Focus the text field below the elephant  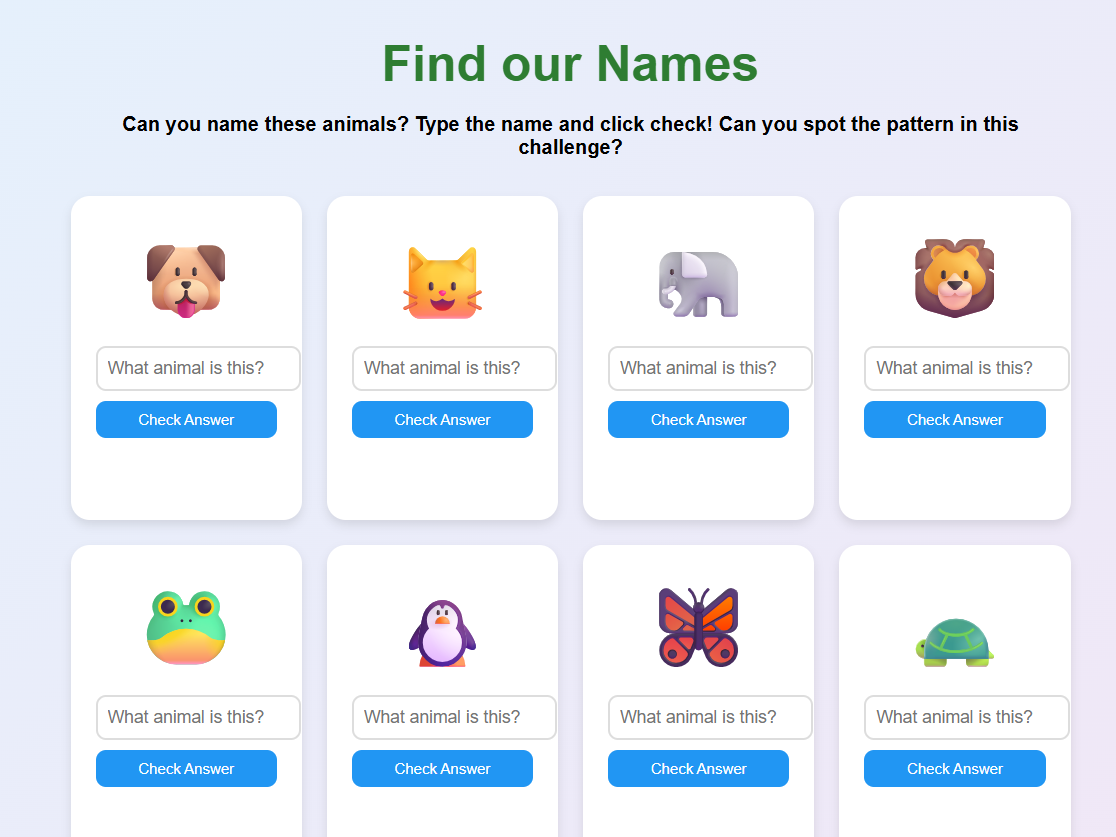pos(710,368)
